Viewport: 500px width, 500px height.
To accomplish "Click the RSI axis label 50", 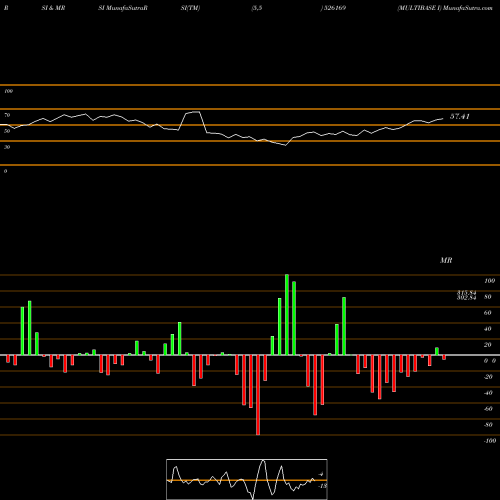I will point(7,131).
